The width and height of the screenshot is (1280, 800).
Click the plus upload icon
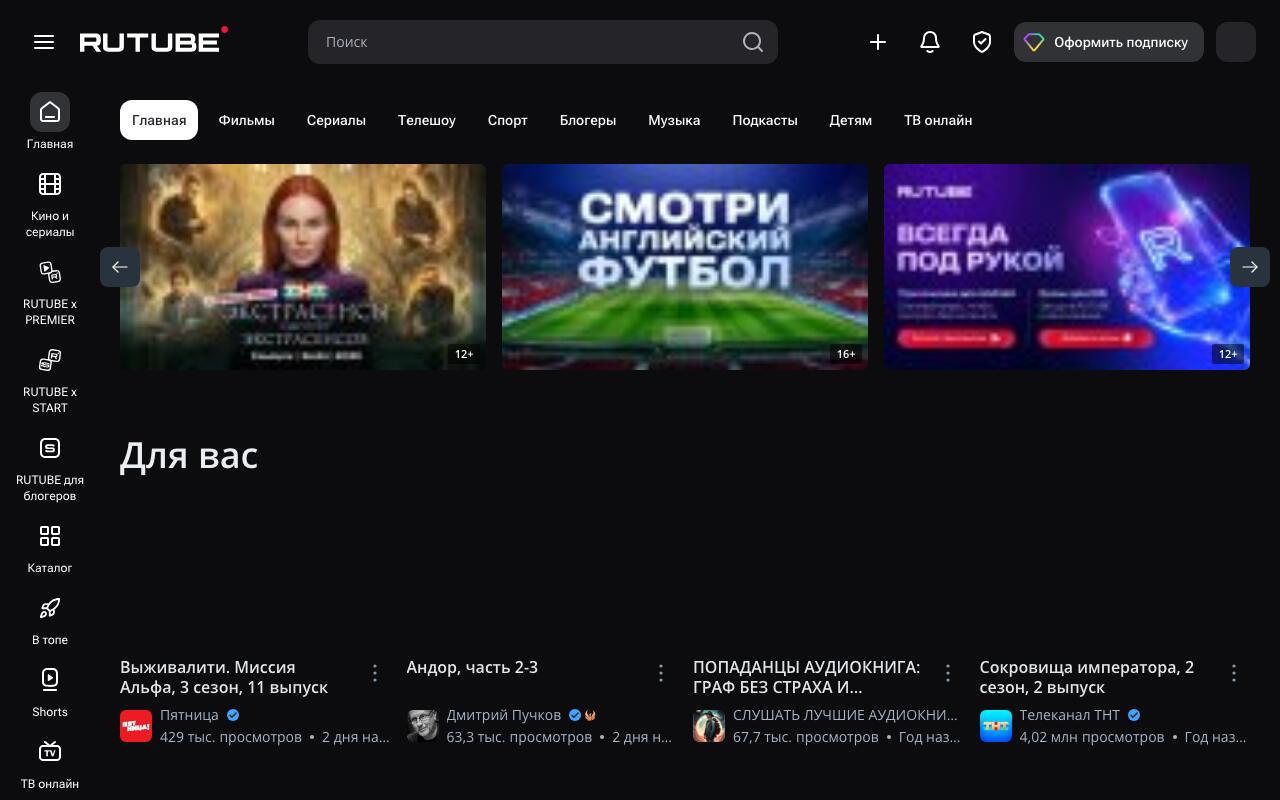pos(878,42)
